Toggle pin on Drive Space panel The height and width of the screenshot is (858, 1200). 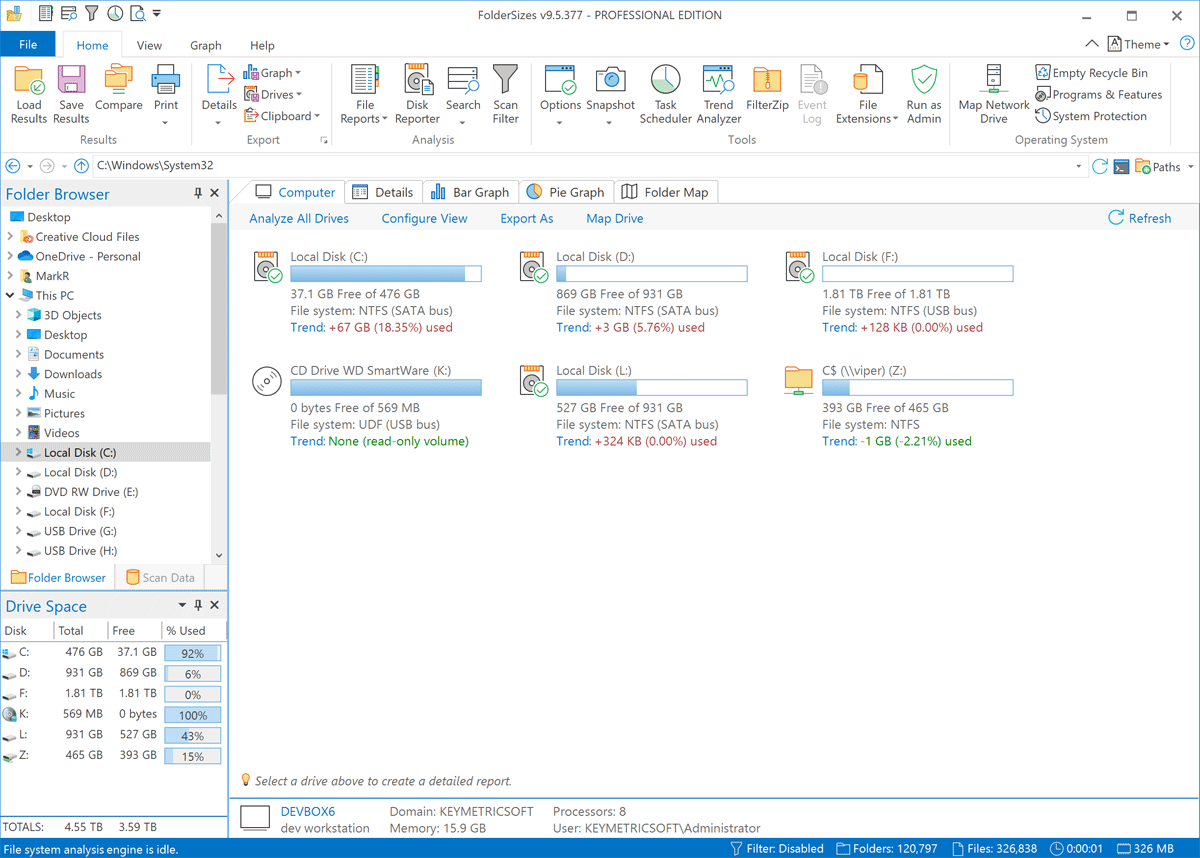coord(198,606)
